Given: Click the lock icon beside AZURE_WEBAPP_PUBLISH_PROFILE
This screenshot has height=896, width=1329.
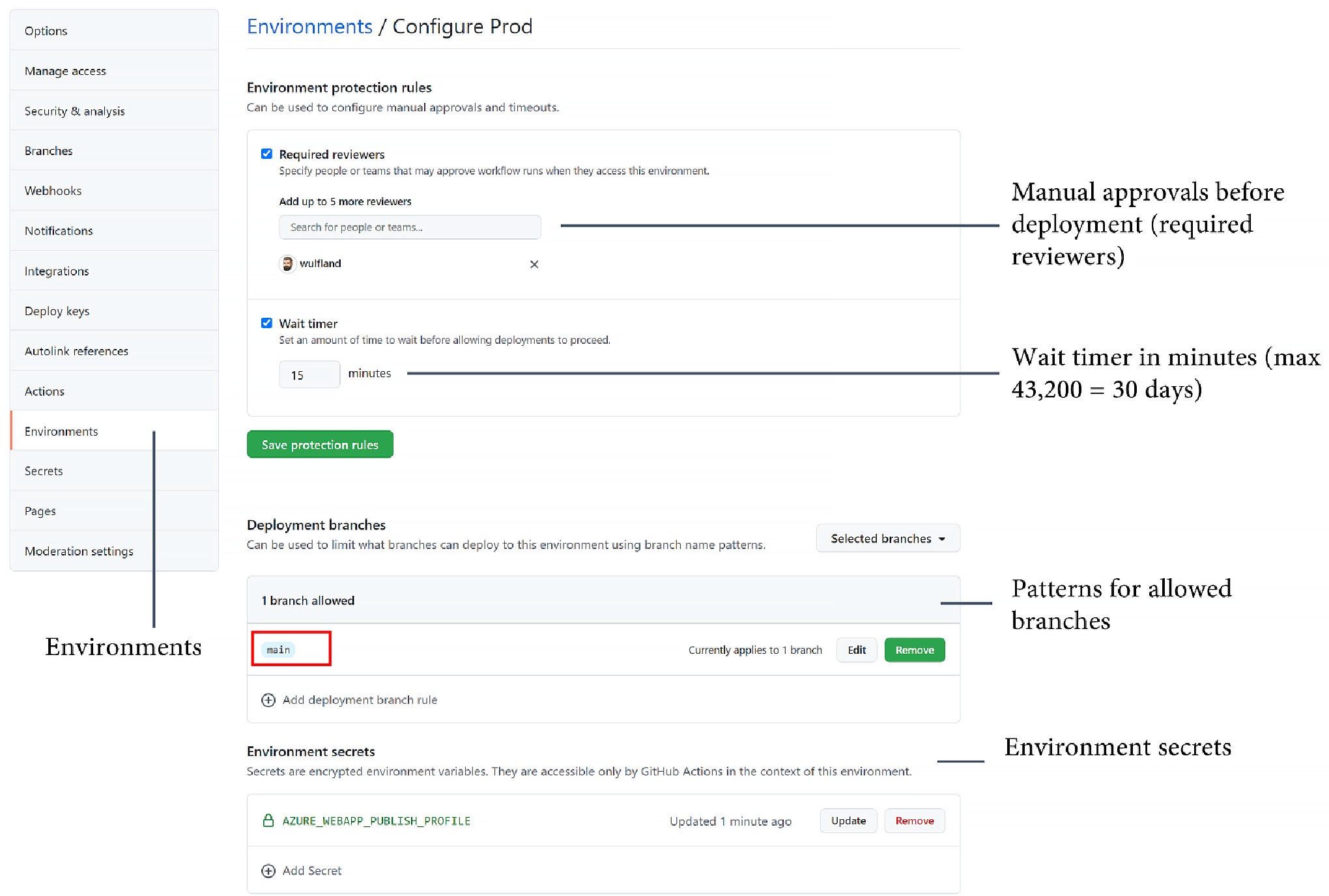Looking at the screenshot, I should (268, 820).
